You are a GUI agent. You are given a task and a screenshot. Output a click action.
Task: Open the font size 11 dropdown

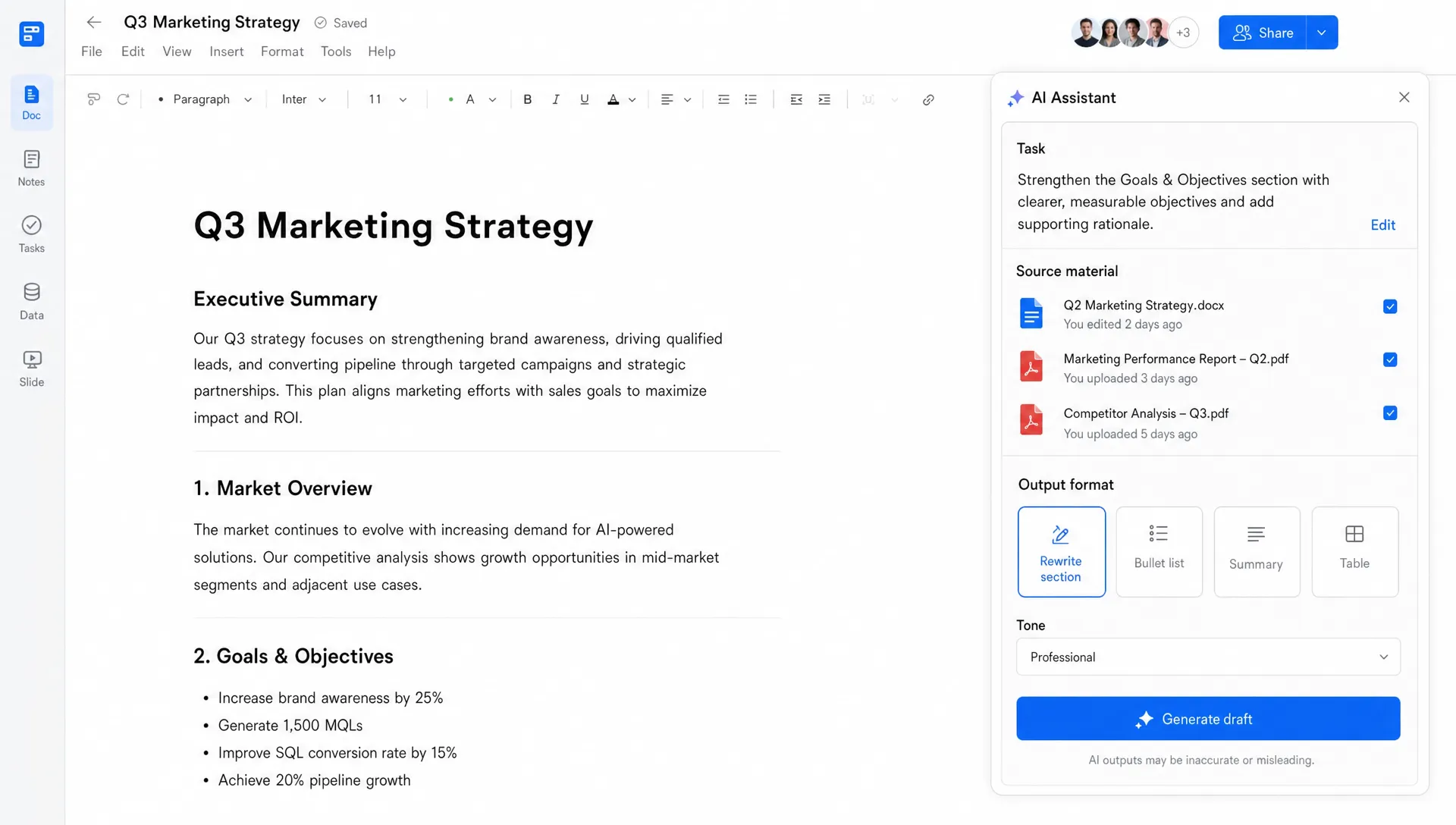coord(388,99)
